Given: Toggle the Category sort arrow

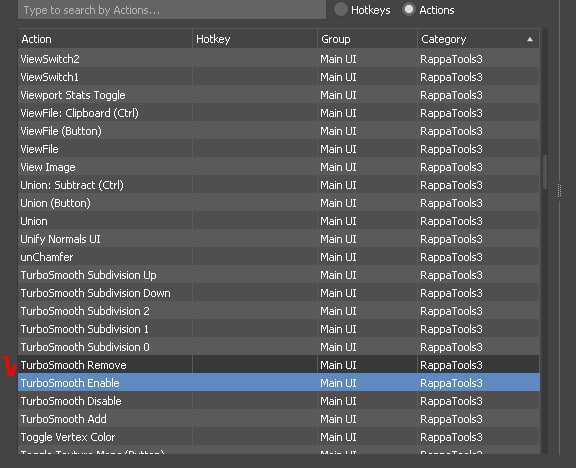Looking at the screenshot, I should 530,39.
